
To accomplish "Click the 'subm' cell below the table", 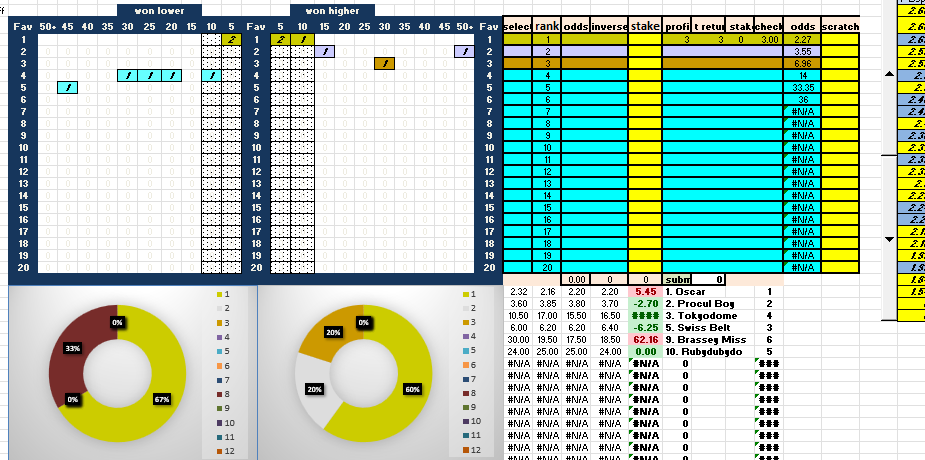I will 677,280.
